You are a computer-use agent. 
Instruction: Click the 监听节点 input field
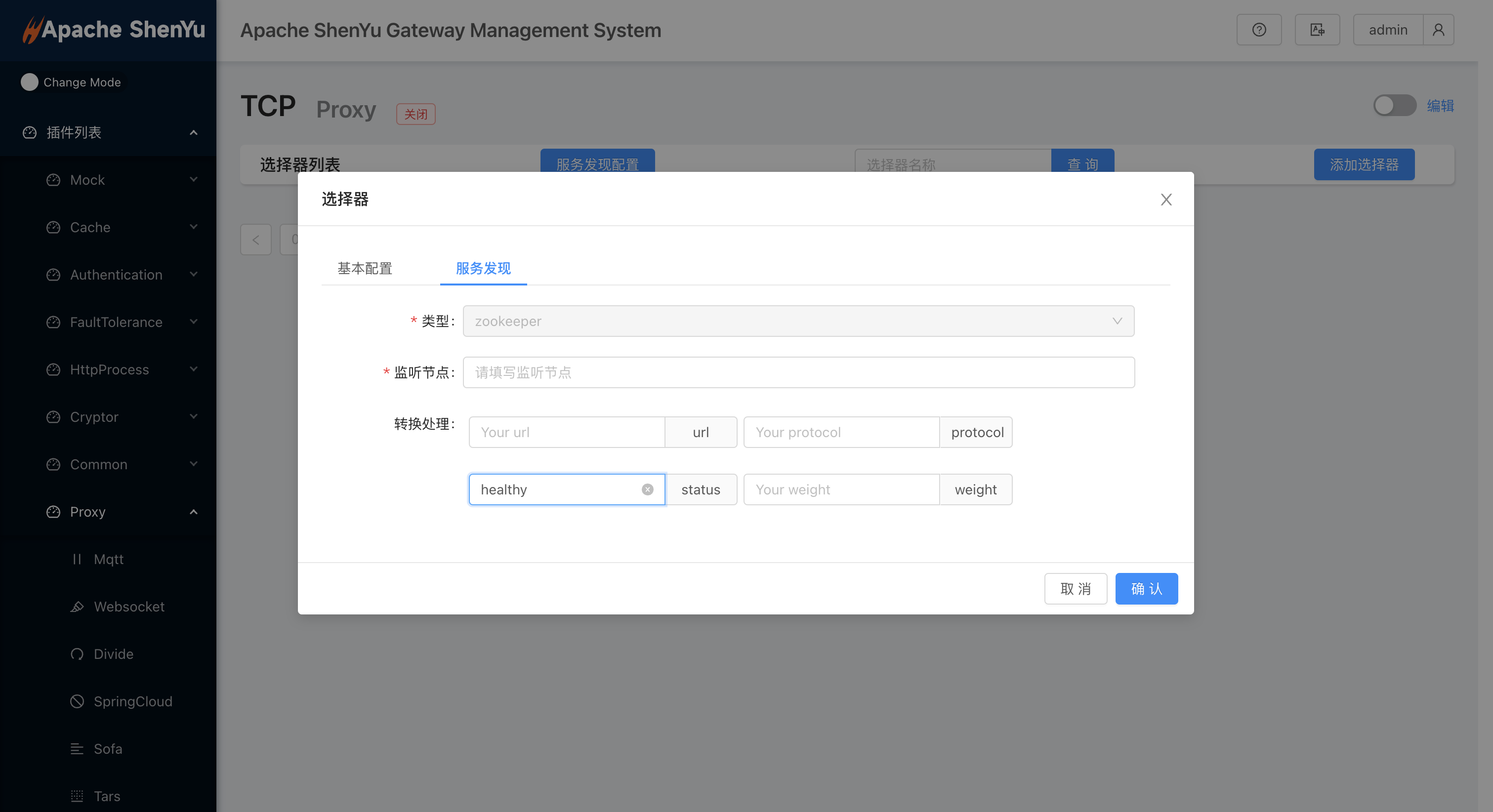[799, 372]
